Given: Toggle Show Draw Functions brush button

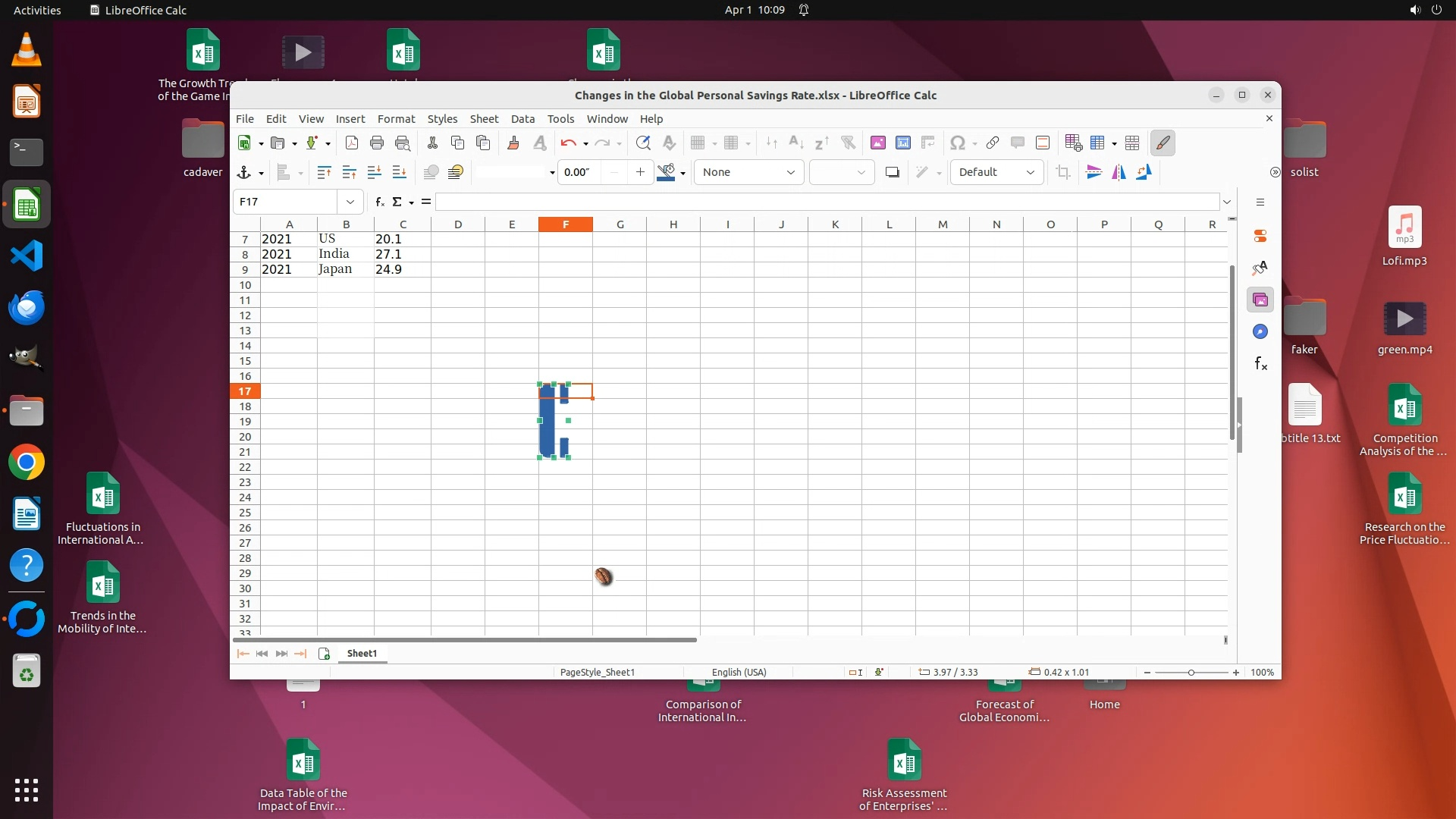Looking at the screenshot, I should [x=1162, y=143].
